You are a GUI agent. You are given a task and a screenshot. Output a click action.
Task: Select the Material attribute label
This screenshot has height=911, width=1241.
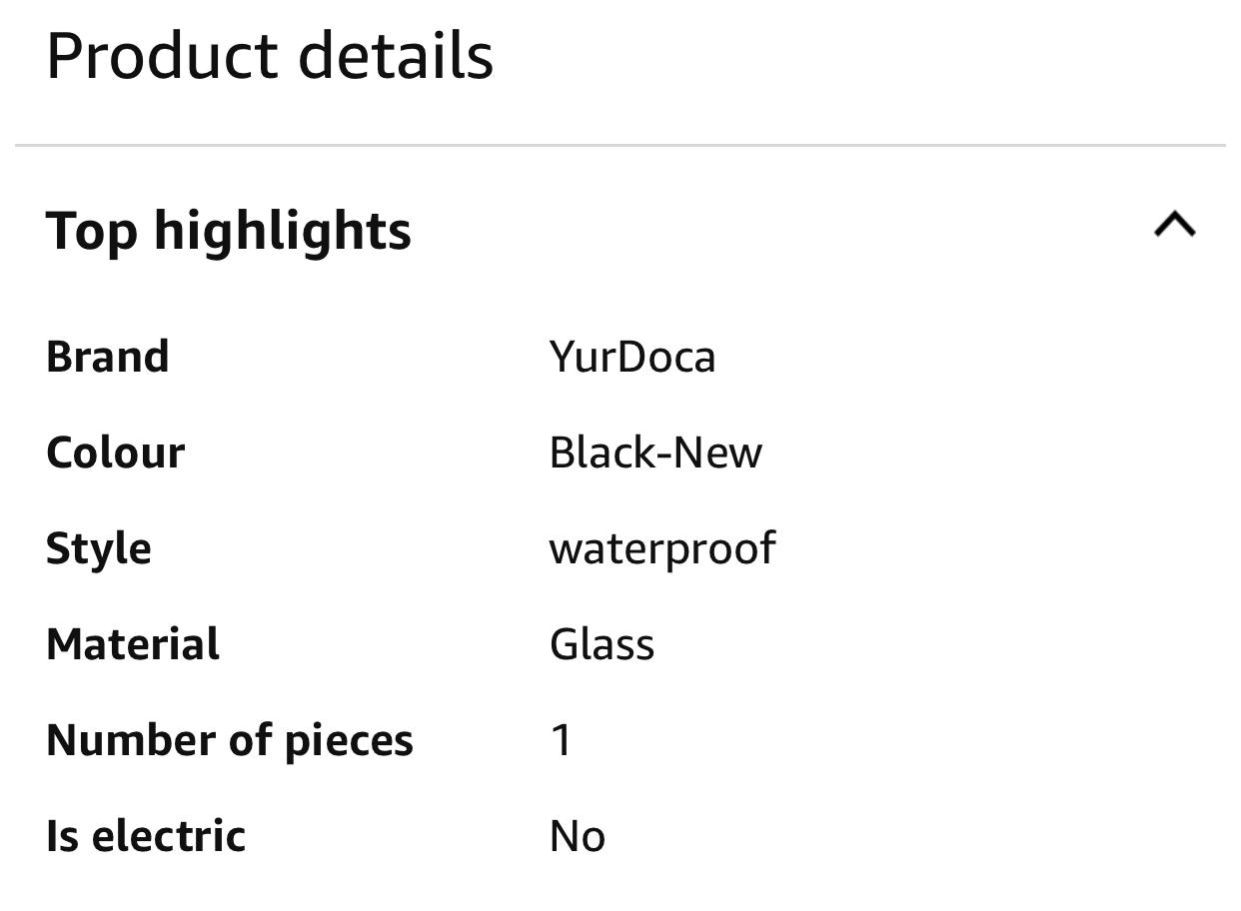click(132, 644)
